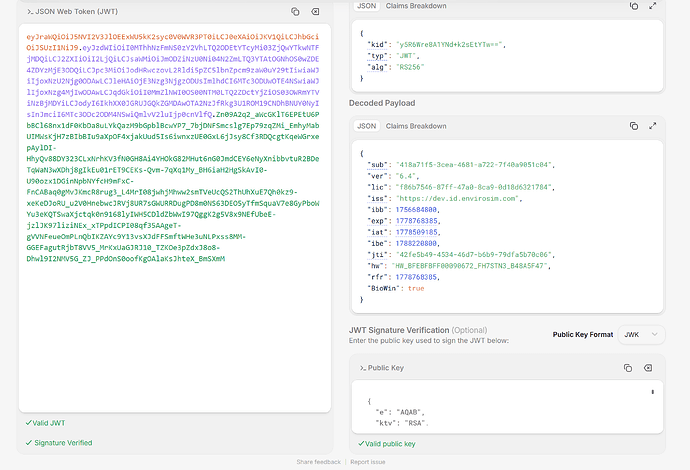Select the JSON tab in header panel
The height and width of the screenshot is (470, 690).
[x=367, y=6]
